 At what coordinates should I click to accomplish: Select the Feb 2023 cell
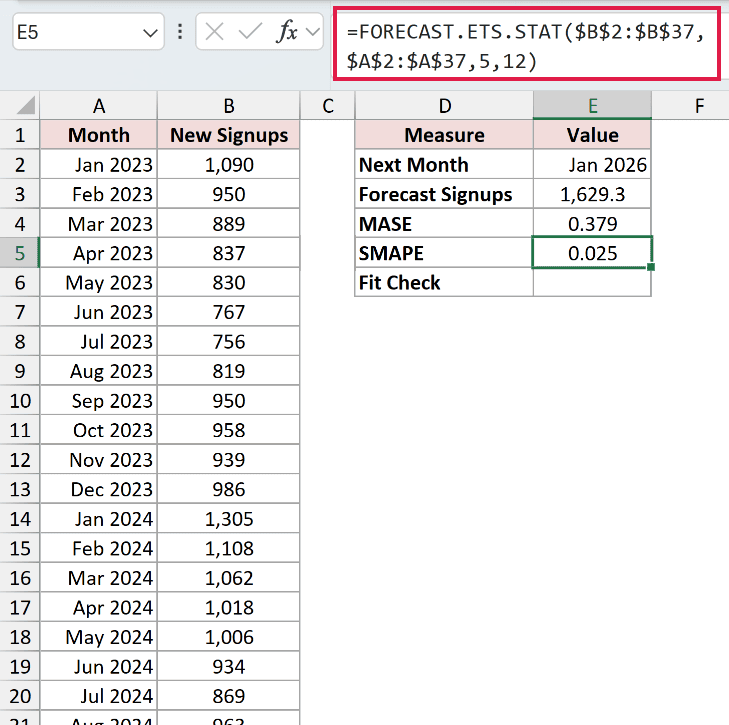pos(99,194)
